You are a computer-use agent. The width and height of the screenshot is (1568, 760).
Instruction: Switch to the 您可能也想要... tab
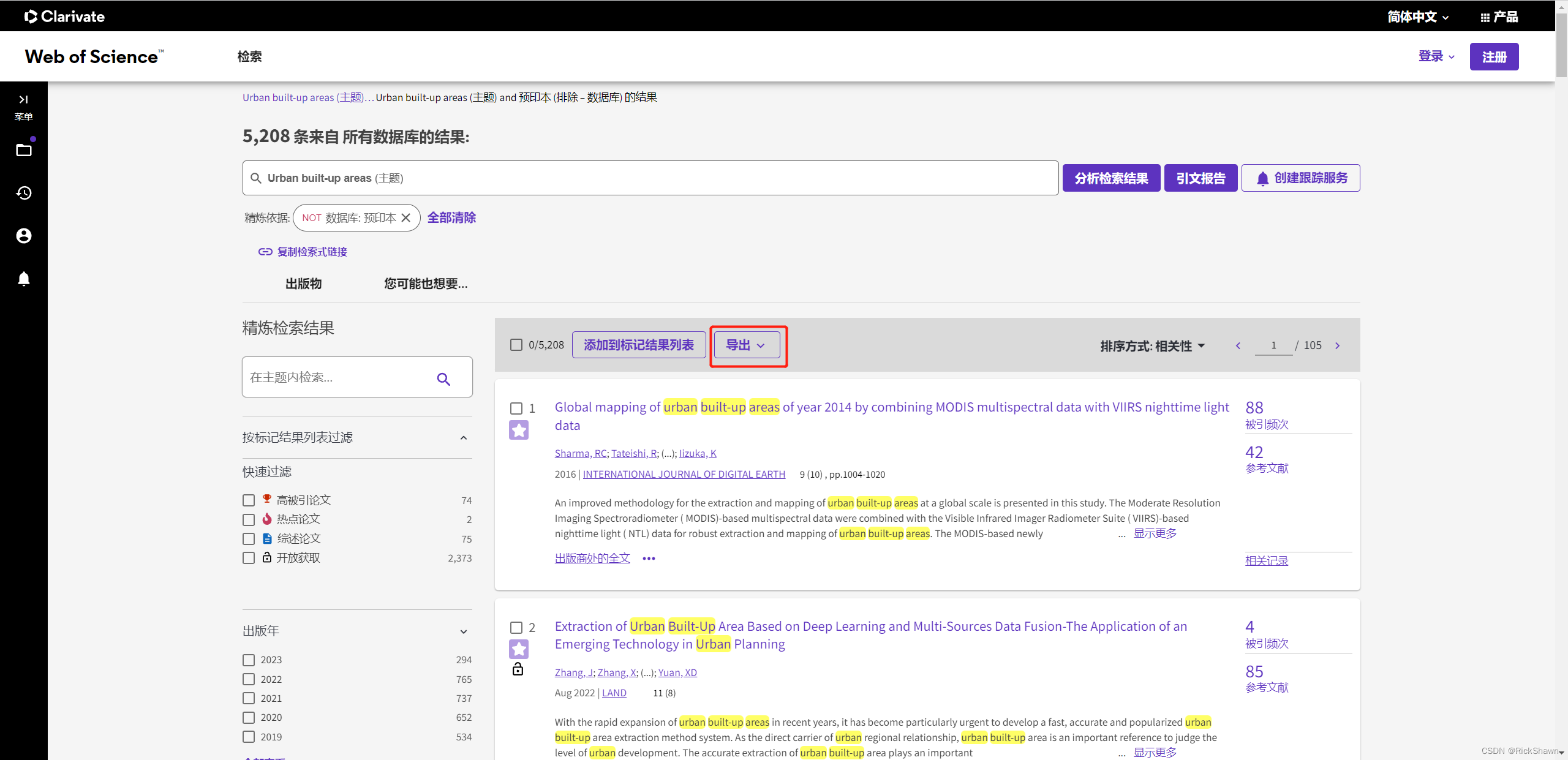pyautogui.click(x=426, y=284)
